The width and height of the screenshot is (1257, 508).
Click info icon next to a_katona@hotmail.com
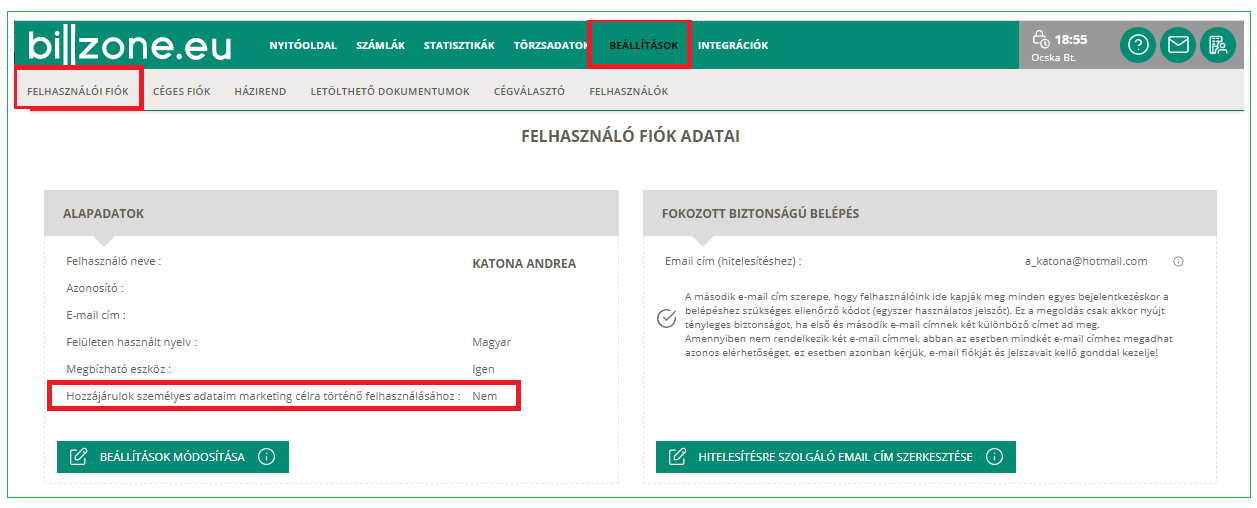(x=1178, y=261)
